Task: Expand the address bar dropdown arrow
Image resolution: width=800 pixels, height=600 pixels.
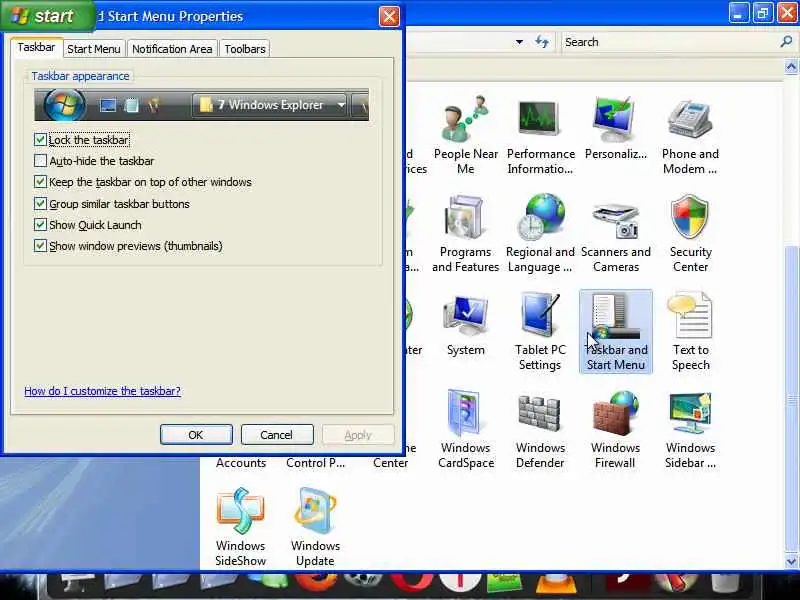Action: (519, 42)
